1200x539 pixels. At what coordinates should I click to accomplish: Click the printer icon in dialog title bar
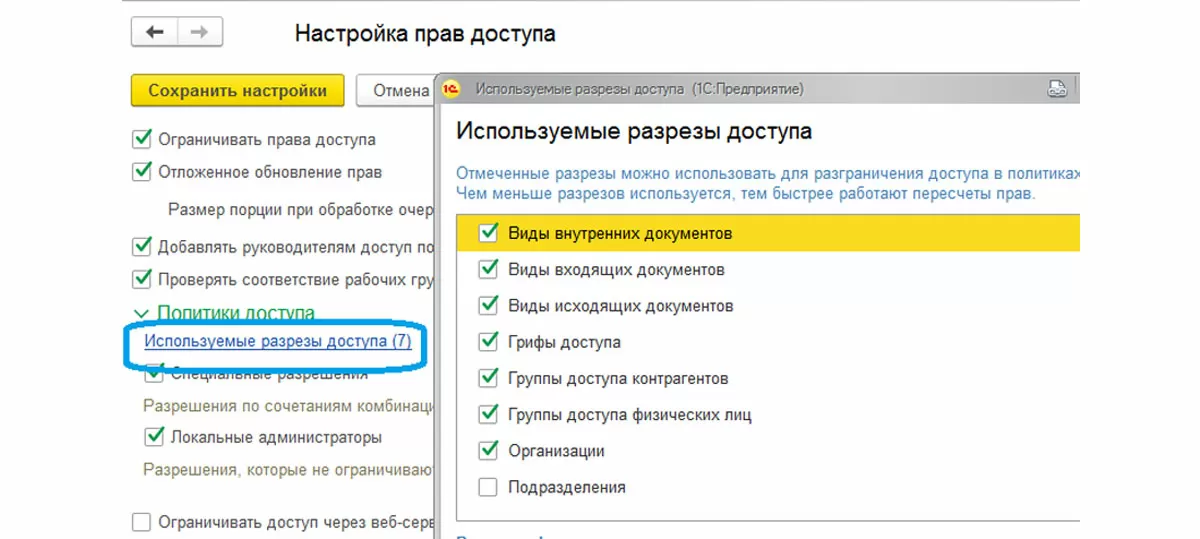(1058, 89)
